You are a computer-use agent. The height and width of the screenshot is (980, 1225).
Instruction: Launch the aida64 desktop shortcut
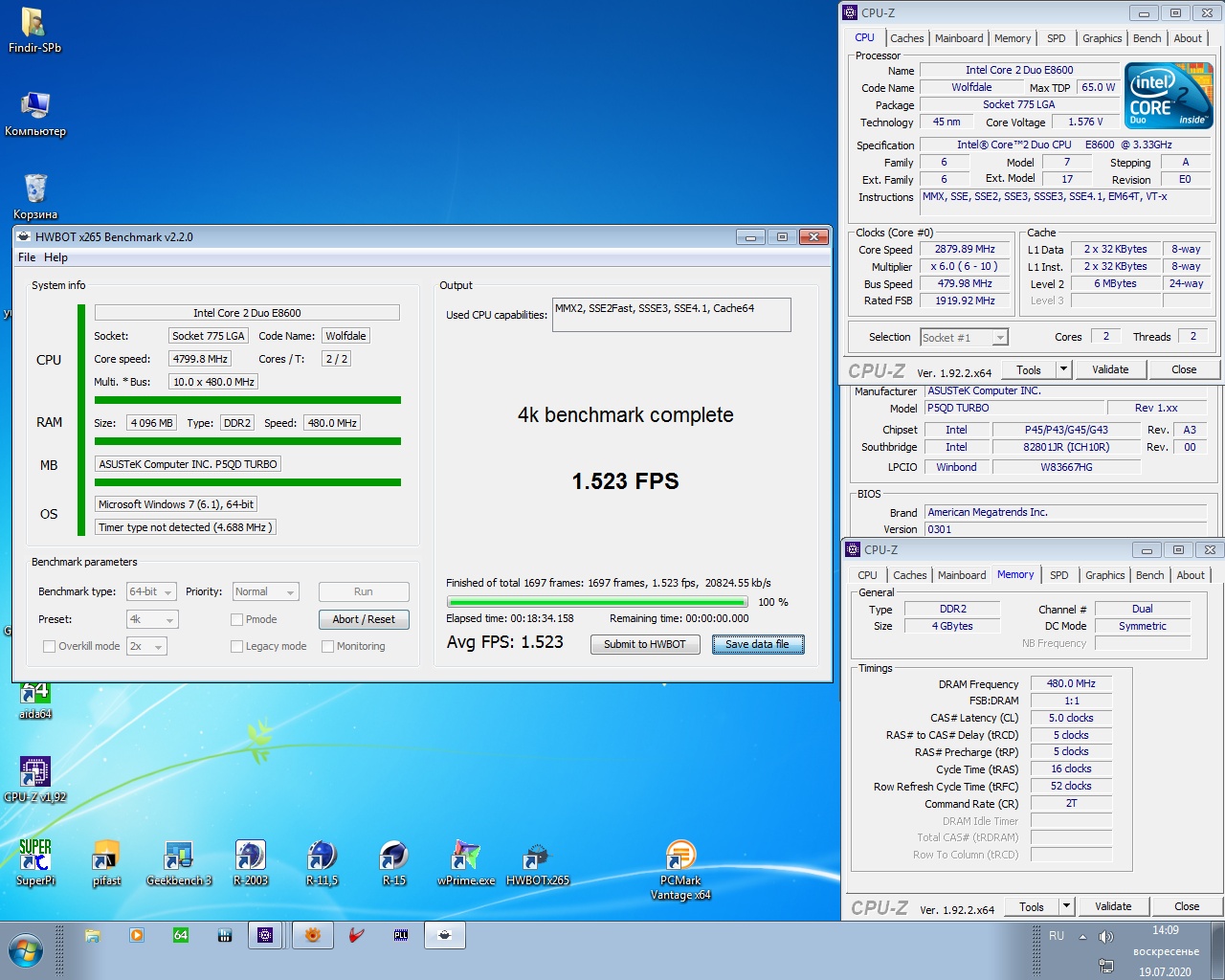[35, 699]
